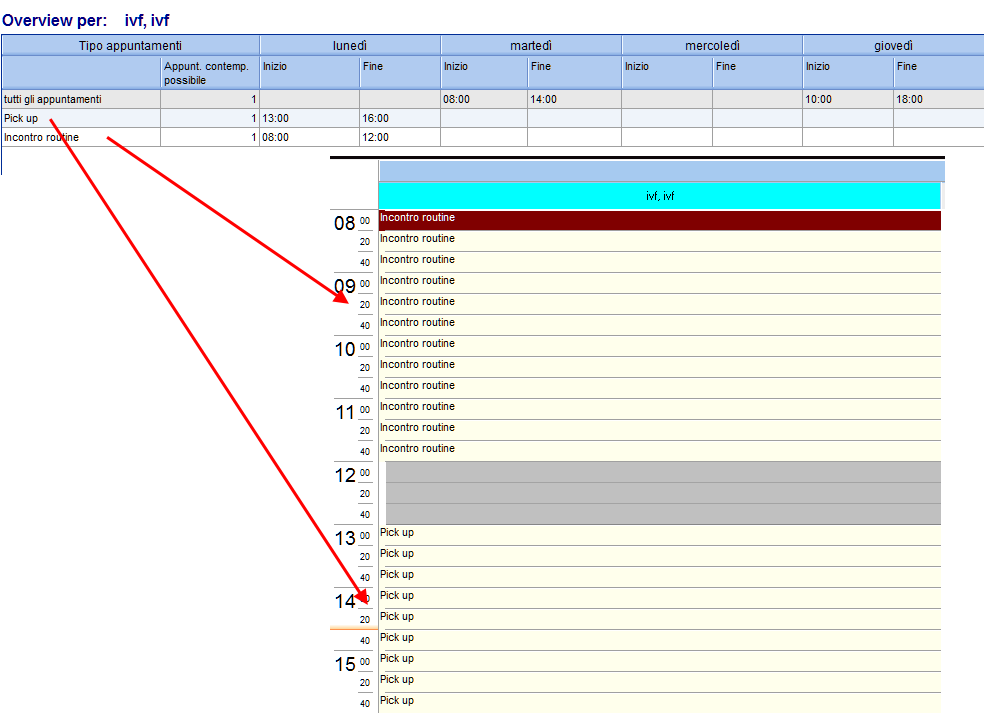
Task: Select martedì start time 08:00 cell
Action: tap(484, 99)
